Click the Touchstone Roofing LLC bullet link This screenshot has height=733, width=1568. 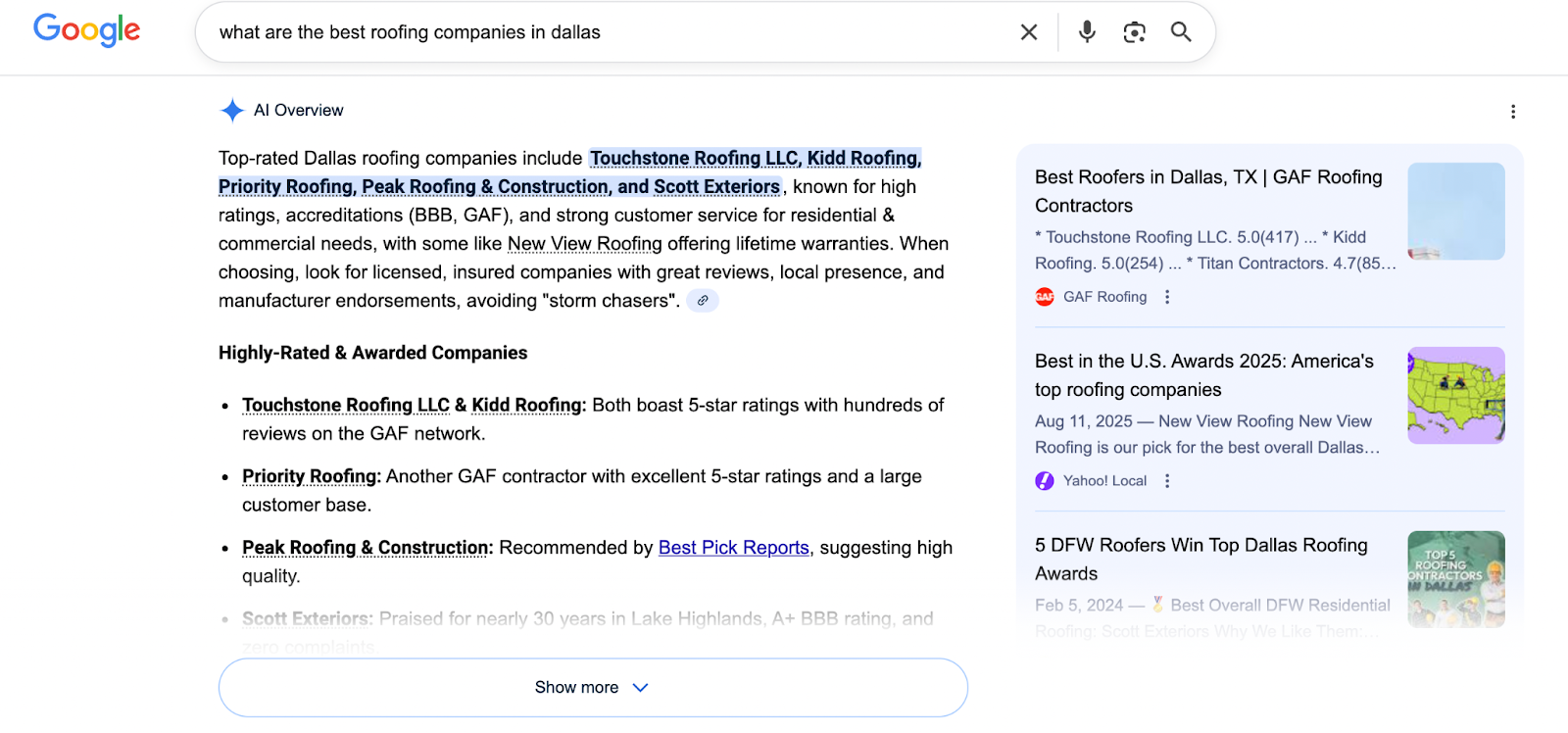click(x=346, y=406)
